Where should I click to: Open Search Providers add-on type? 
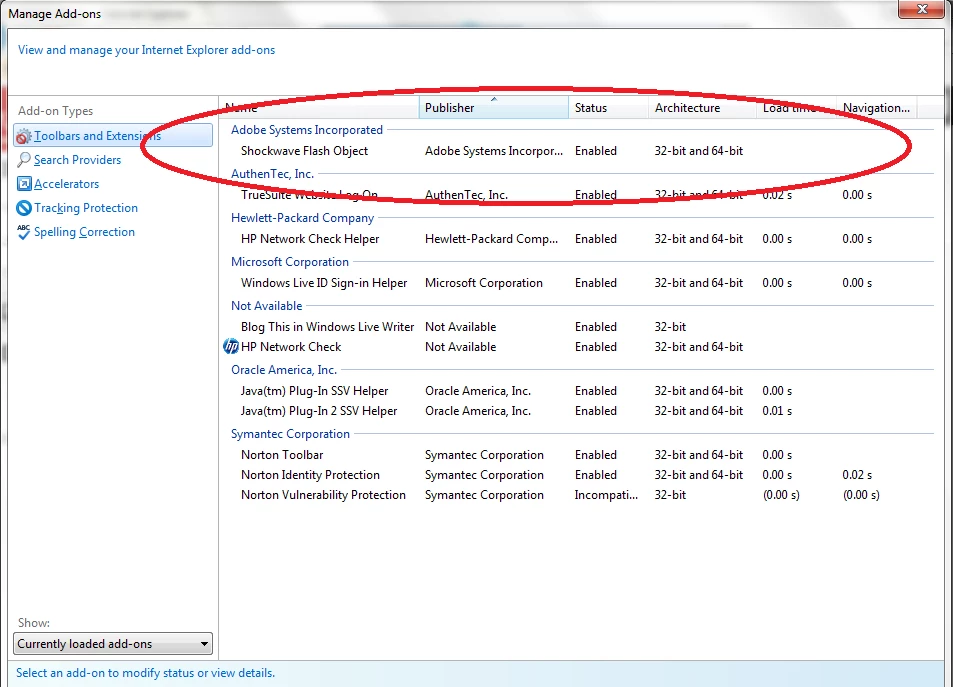77,160
